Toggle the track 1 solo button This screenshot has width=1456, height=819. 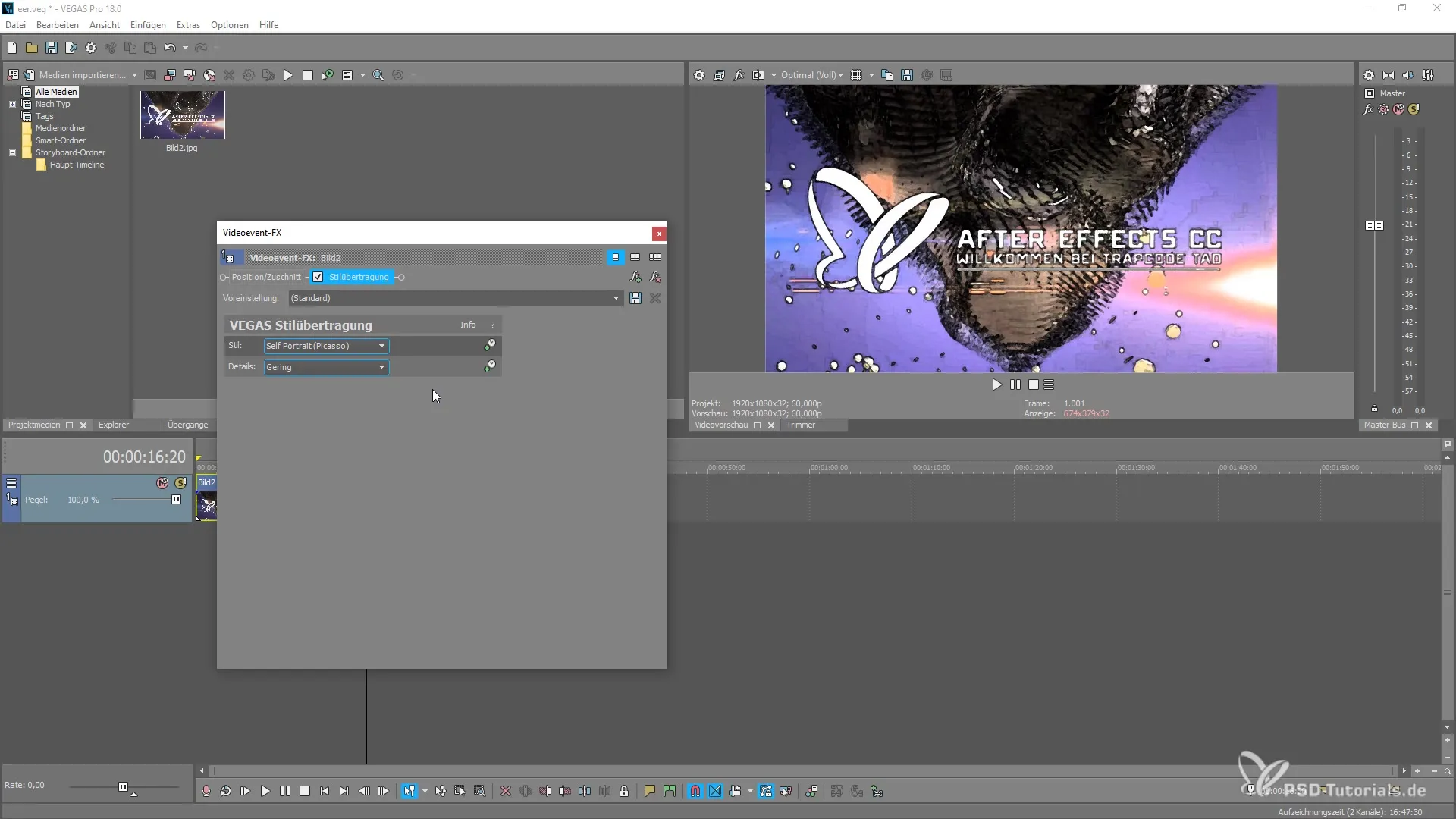point(180,483)
